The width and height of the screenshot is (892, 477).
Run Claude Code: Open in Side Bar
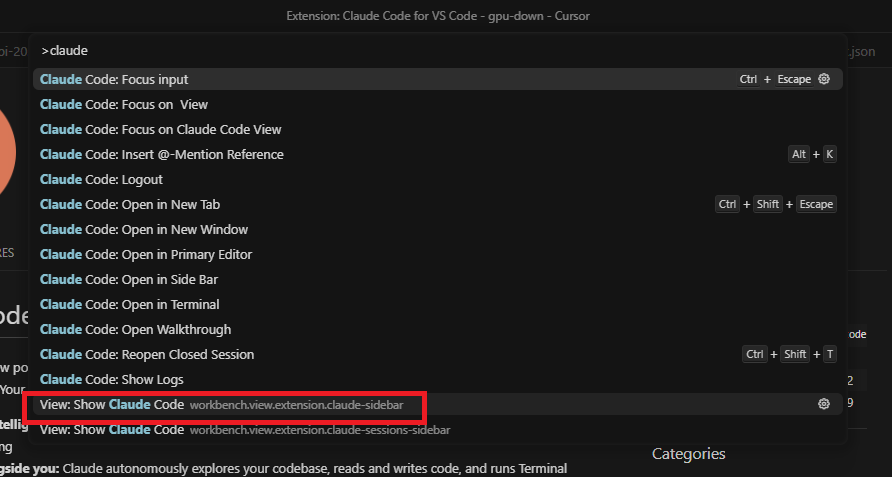(x=437, y=279)
